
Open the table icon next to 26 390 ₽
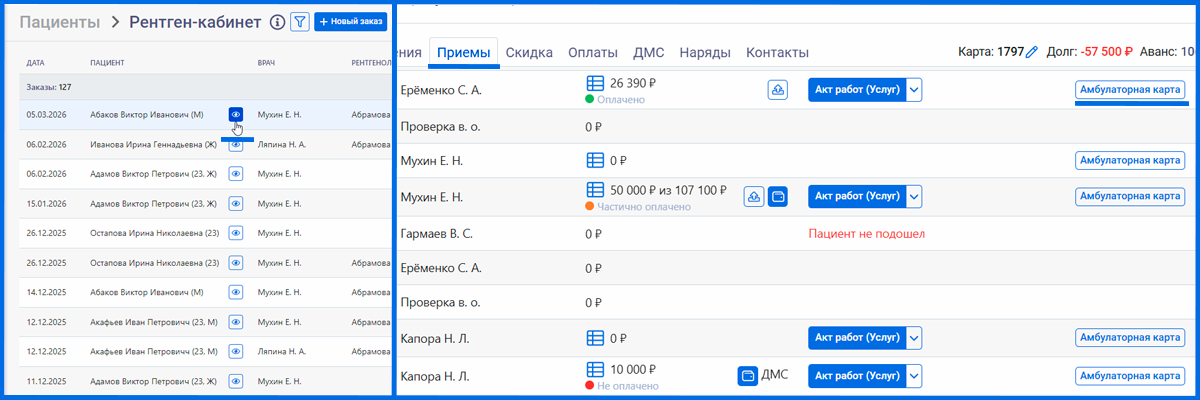point(595,84)
